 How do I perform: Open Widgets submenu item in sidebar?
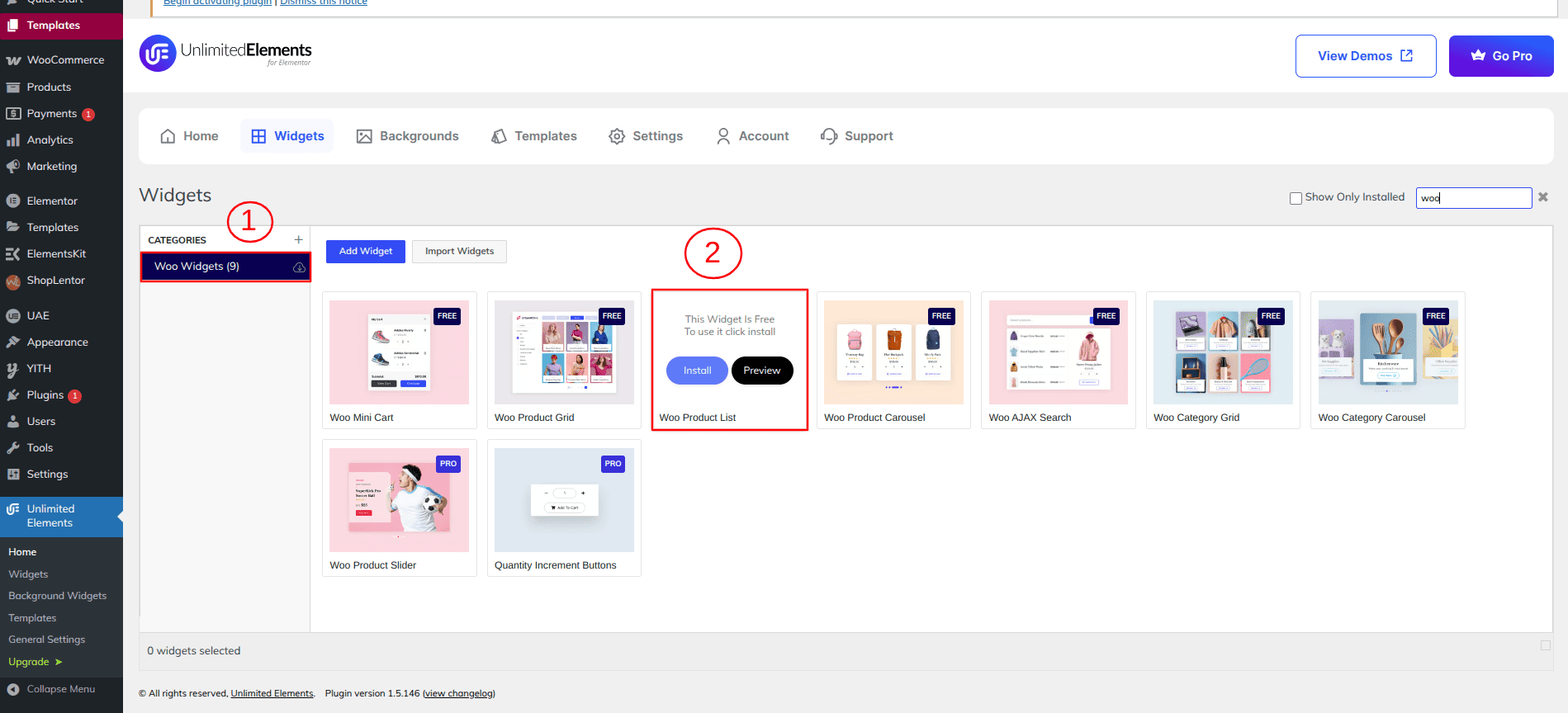tap(28, 574)
